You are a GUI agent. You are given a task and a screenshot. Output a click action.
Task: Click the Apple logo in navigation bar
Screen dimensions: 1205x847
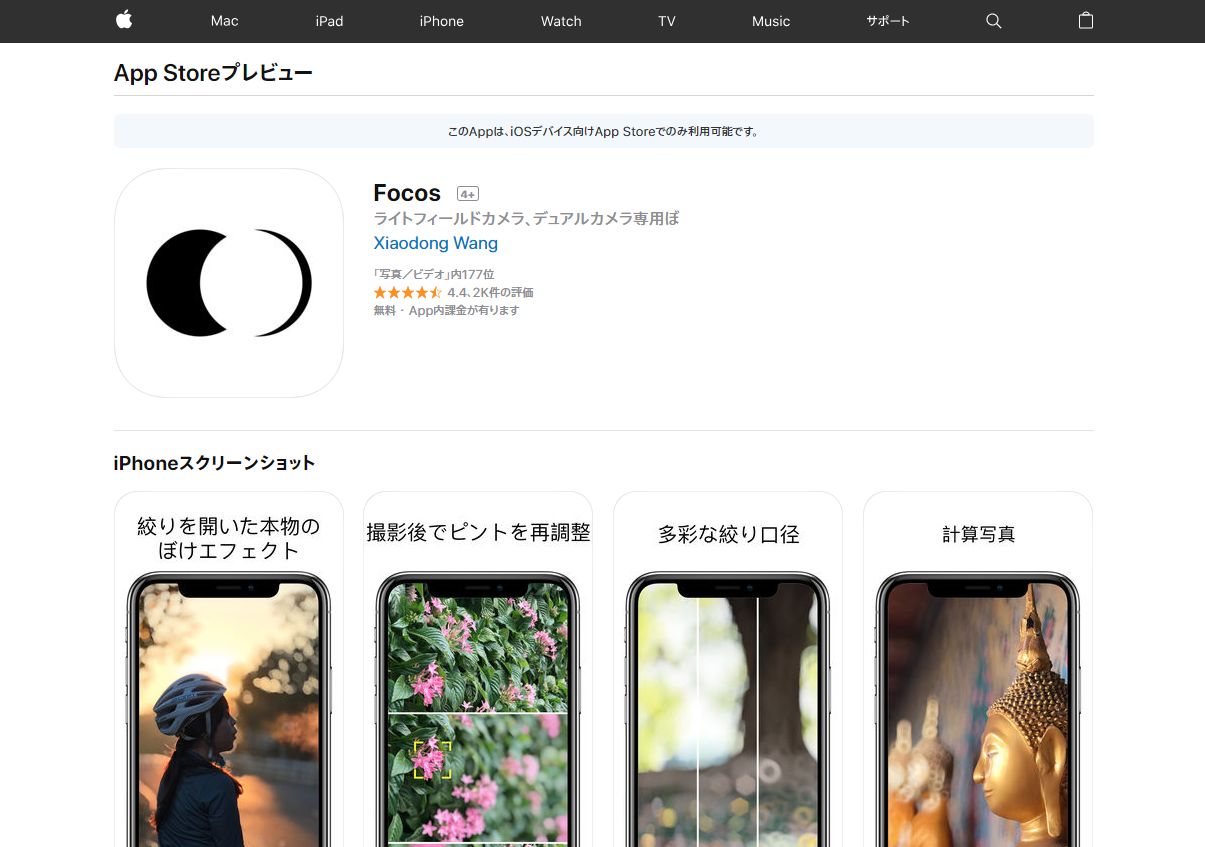click(x=124, y=21)
